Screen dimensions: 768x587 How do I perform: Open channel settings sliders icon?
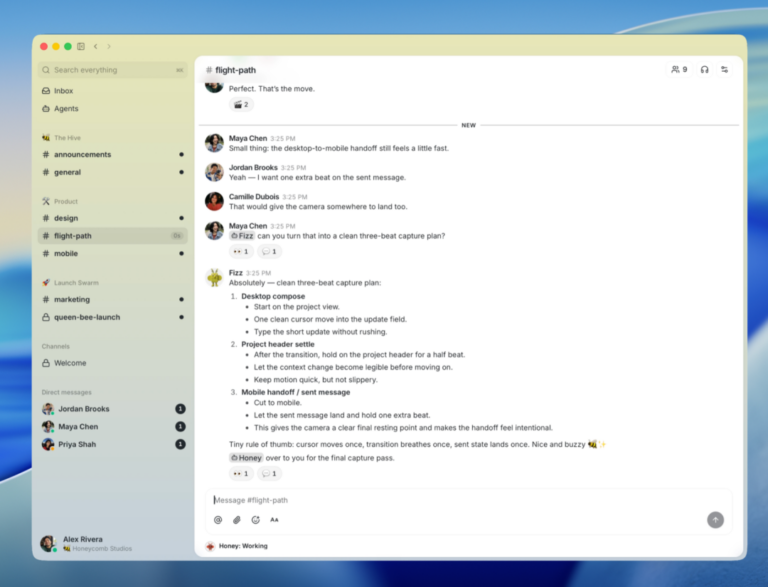pos(724,70)
